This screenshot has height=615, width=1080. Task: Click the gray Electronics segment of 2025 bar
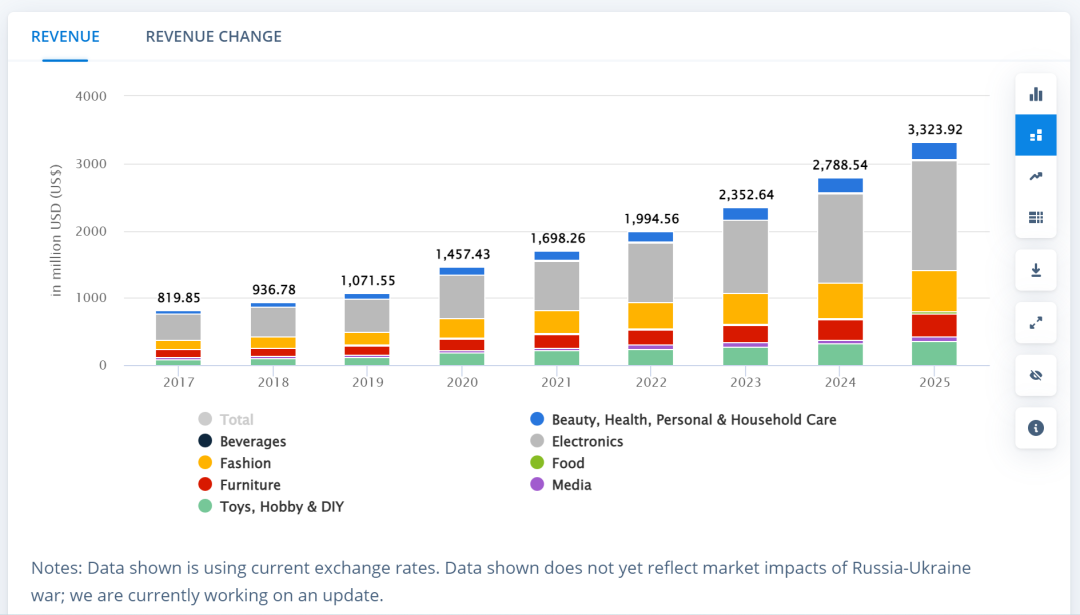tap(933, 215)
